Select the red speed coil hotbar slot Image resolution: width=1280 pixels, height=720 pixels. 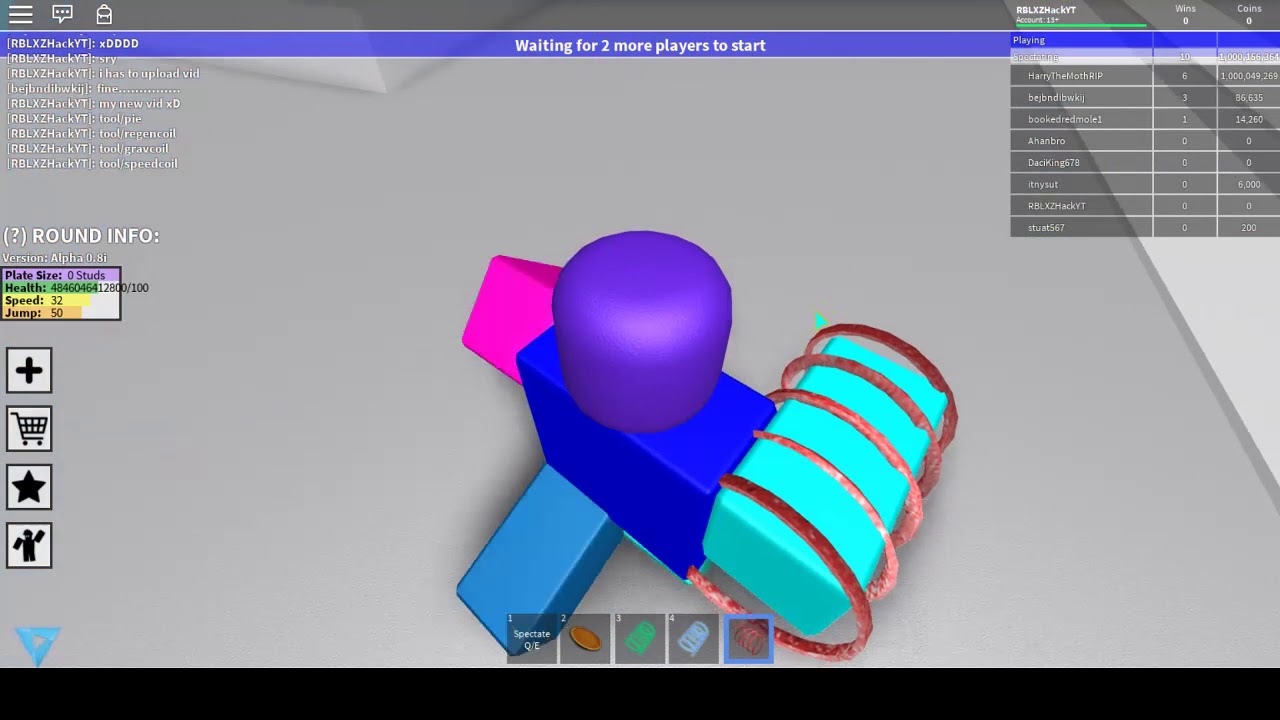point(747,638)
